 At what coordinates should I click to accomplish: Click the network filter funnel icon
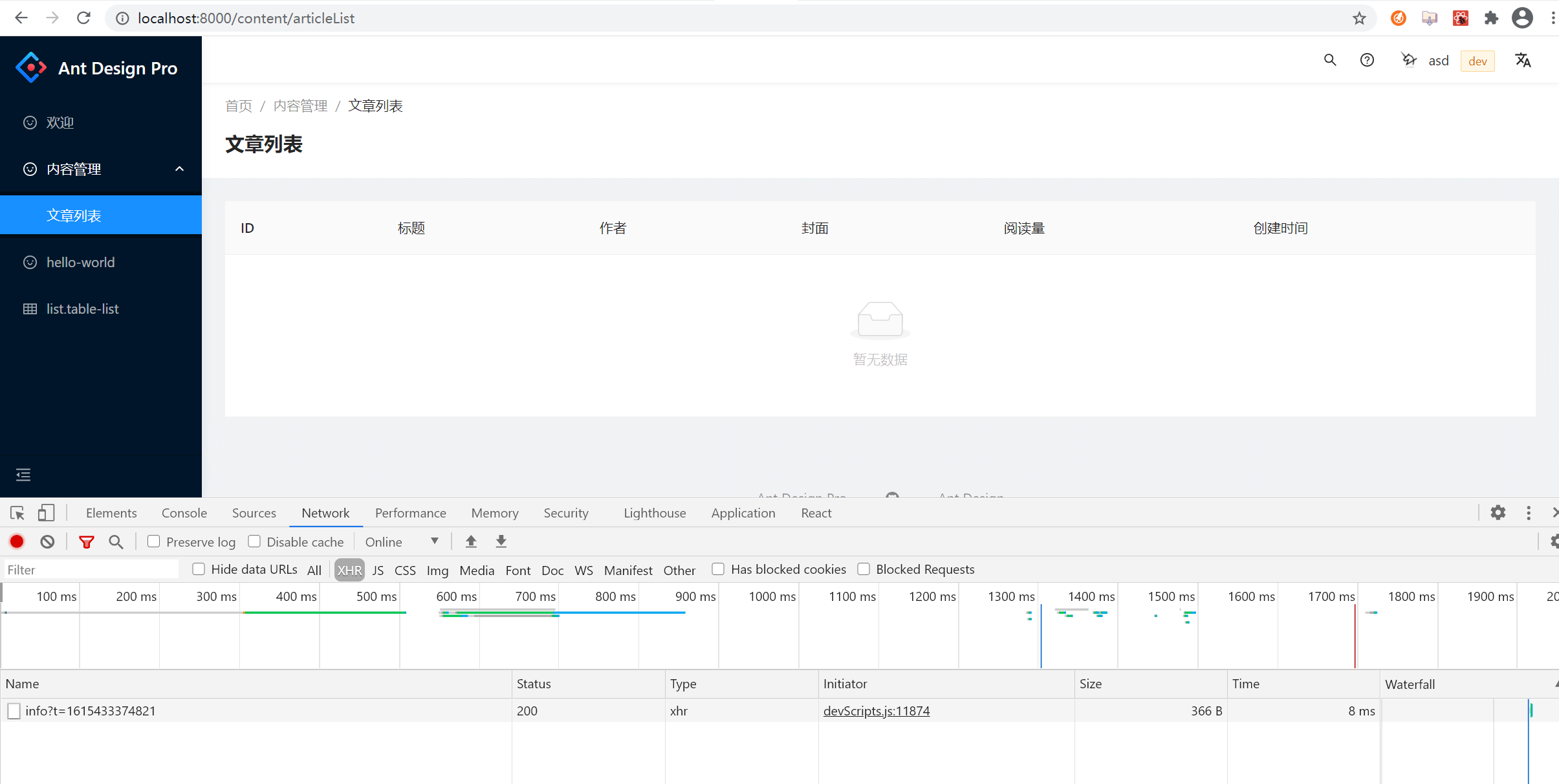click(86, 542)
